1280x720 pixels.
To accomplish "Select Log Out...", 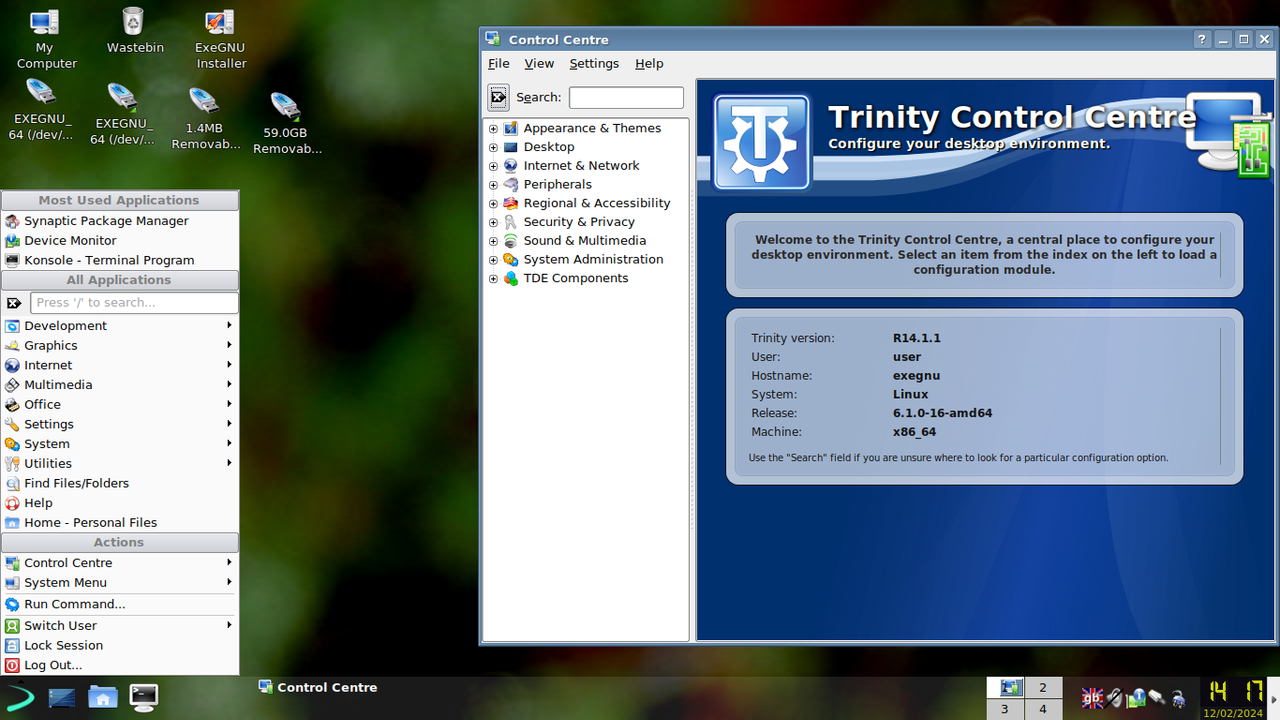I will (x=120, y=665).
